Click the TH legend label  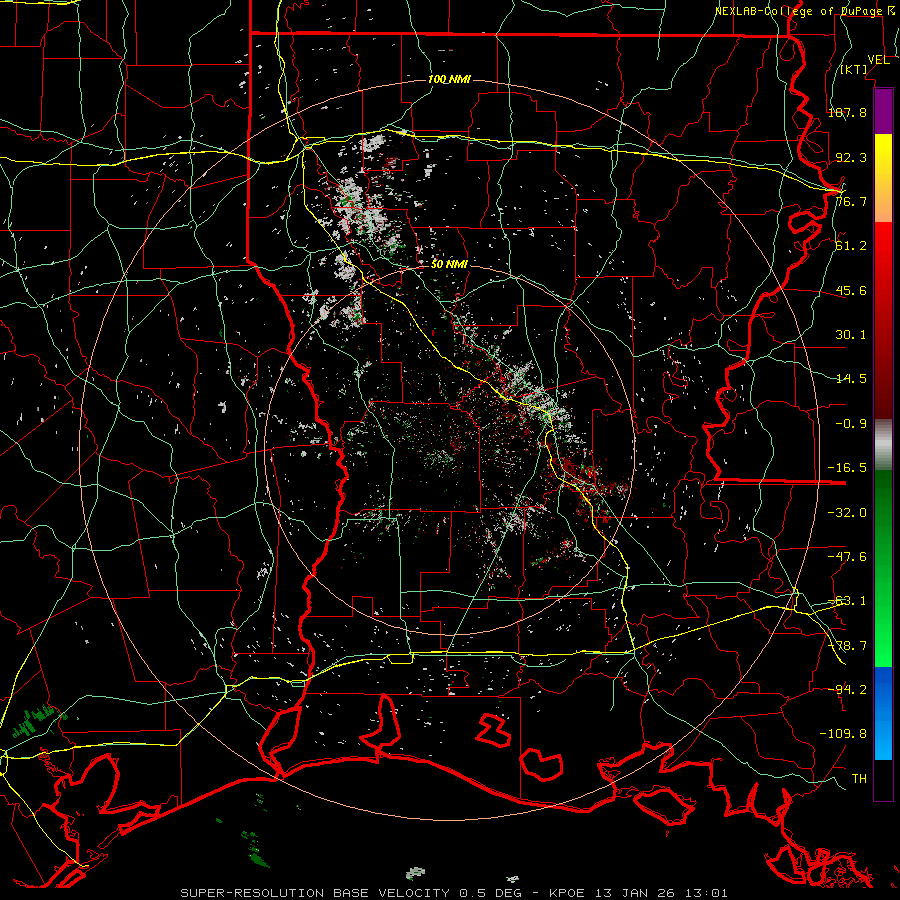click(x=859, y=778)
